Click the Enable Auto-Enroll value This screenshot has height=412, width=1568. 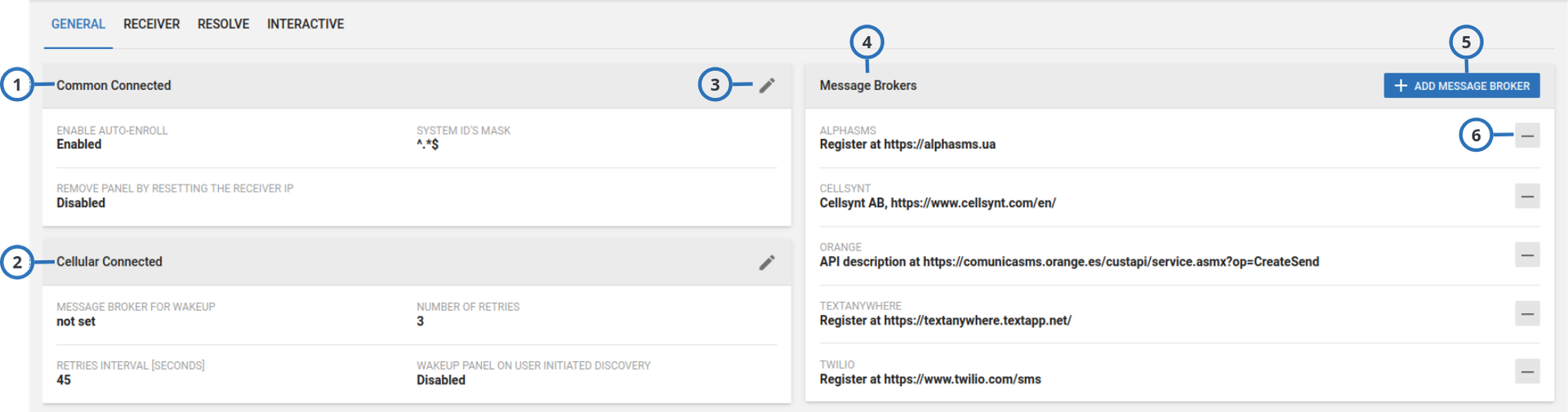[79, 144]
